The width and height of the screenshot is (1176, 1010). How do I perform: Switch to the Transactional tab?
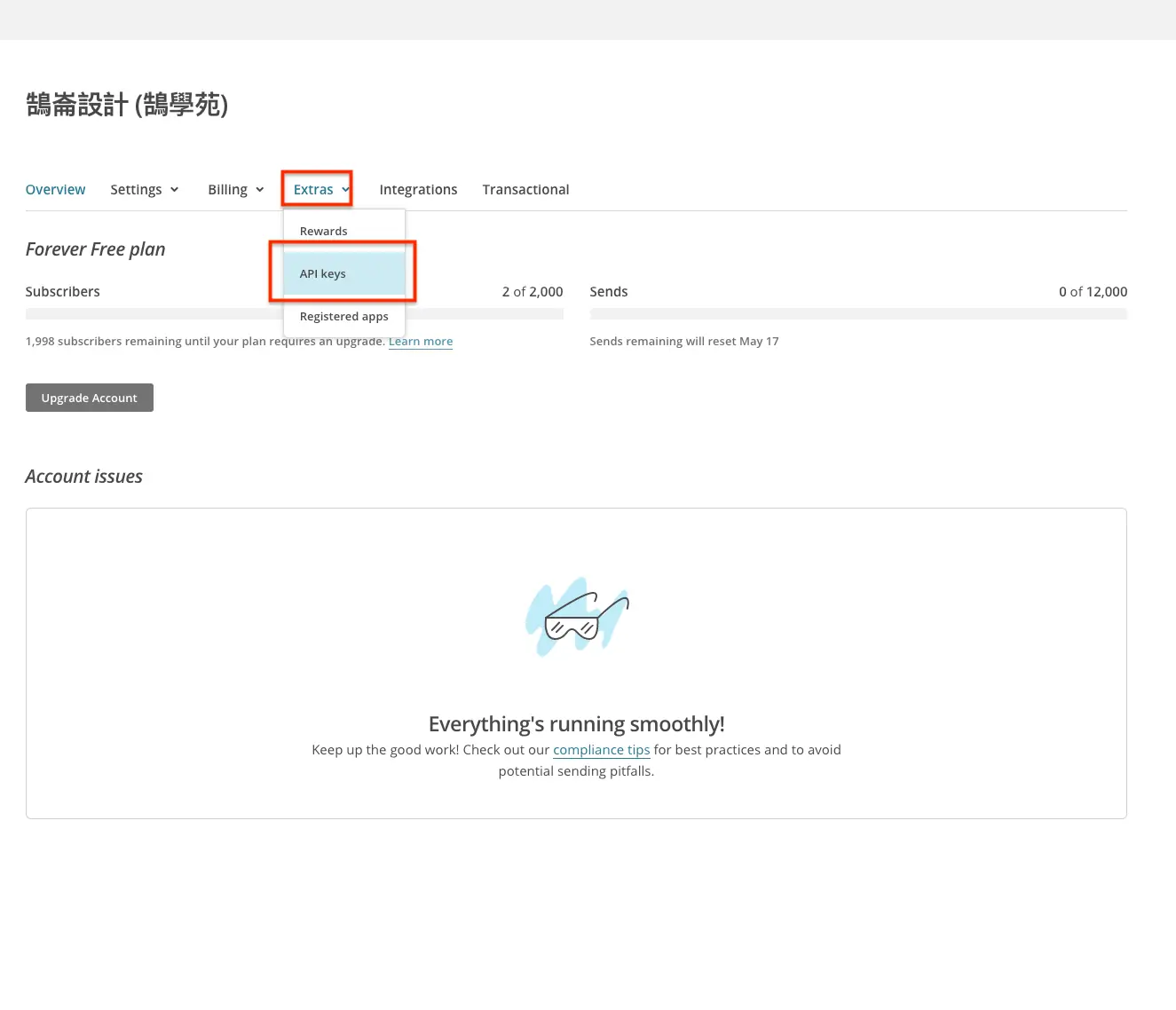[x=525, y=189]
